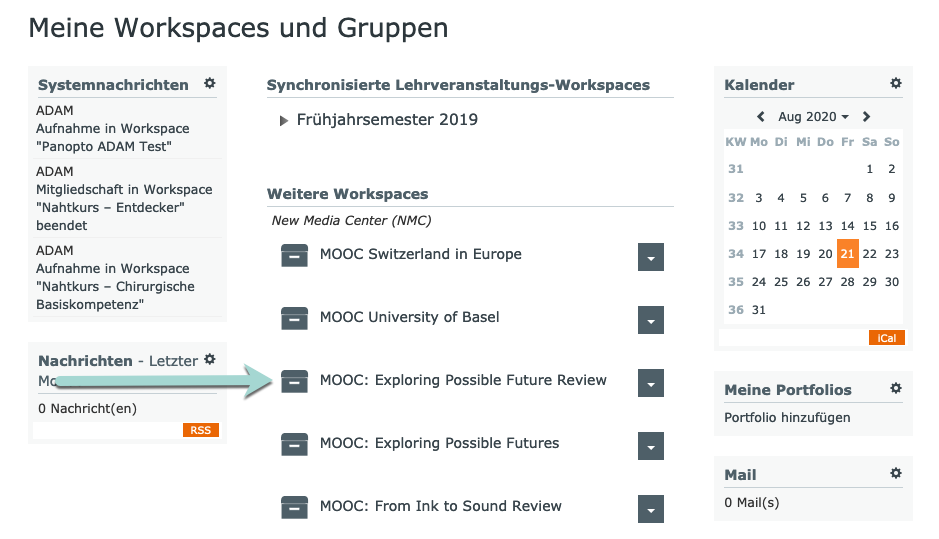Open Aug 2020 month dropdown
This screenshot has width=939, height=539.
point(813,117)
